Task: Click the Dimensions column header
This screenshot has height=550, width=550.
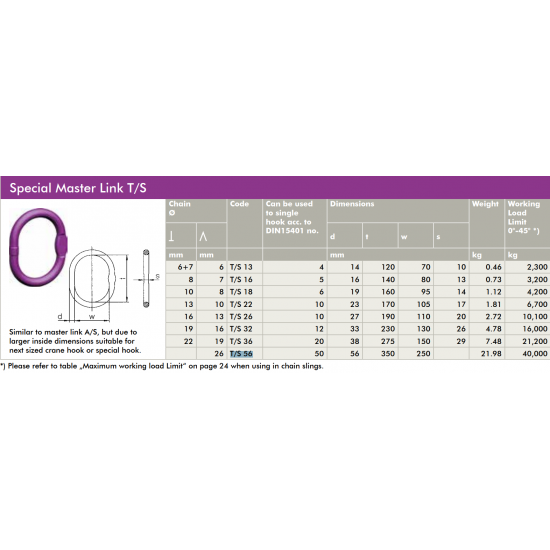Action: coord(352,204)
